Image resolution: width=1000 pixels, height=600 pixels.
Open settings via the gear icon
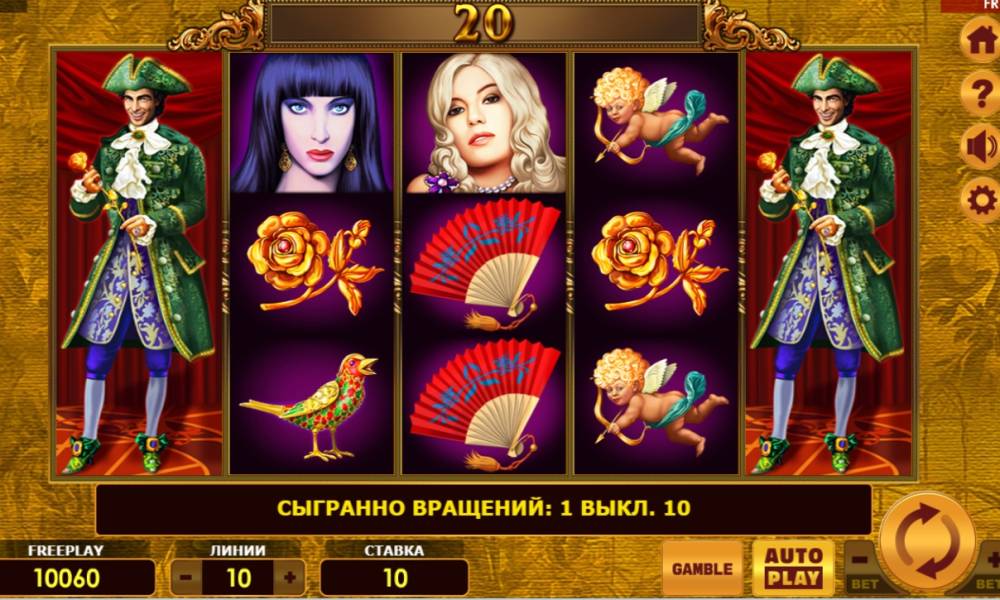(982, 201)
